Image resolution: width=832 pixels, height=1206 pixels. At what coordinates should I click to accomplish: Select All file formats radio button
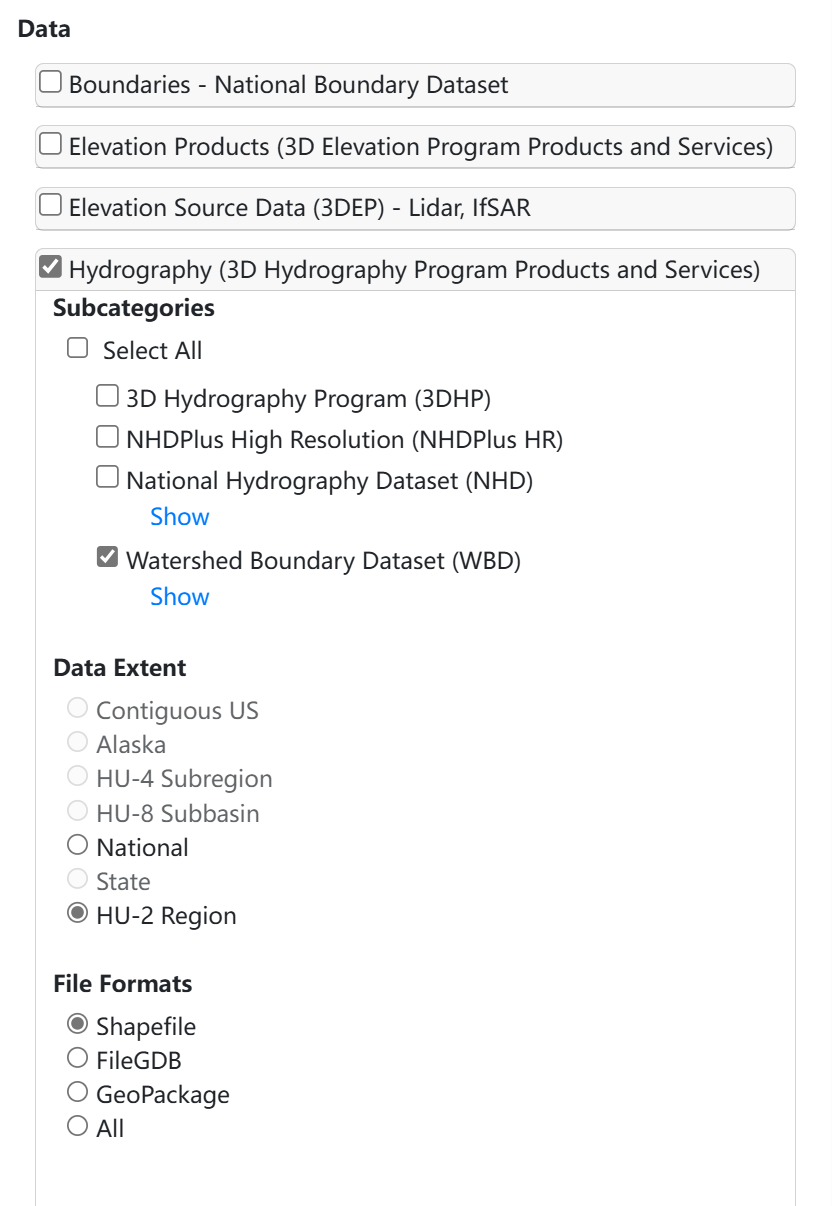(78, 1127)
